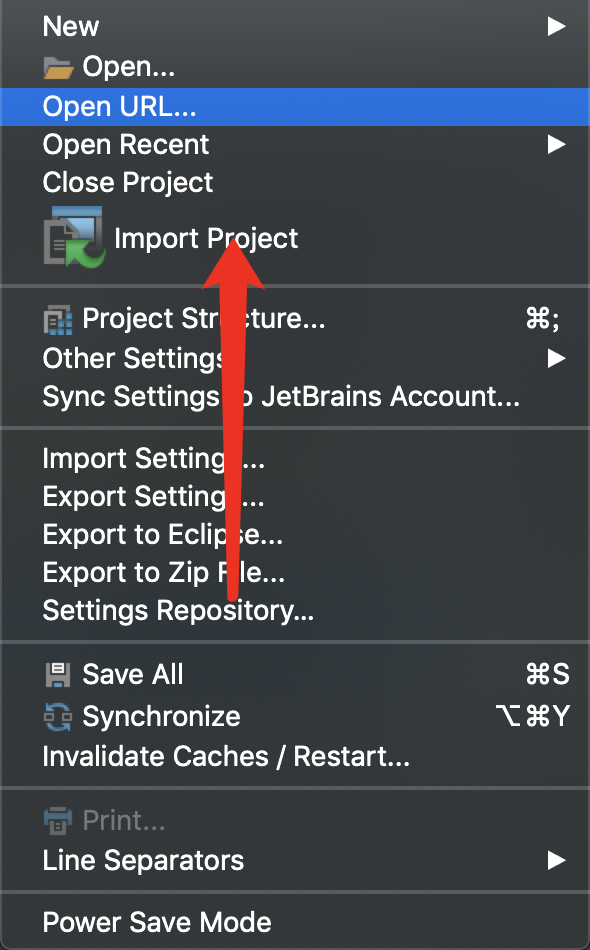
Task: Click the Synchronize refresh icon
Action: tap(58, 717)
